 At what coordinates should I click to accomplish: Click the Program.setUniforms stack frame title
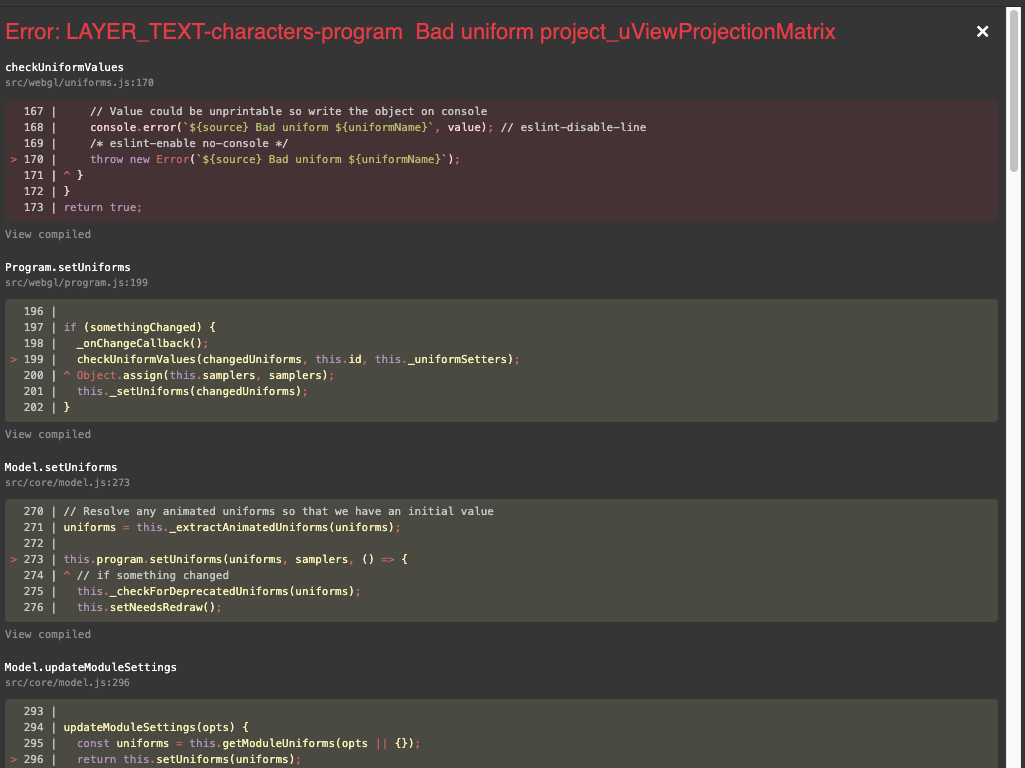[x=67, y=267]
